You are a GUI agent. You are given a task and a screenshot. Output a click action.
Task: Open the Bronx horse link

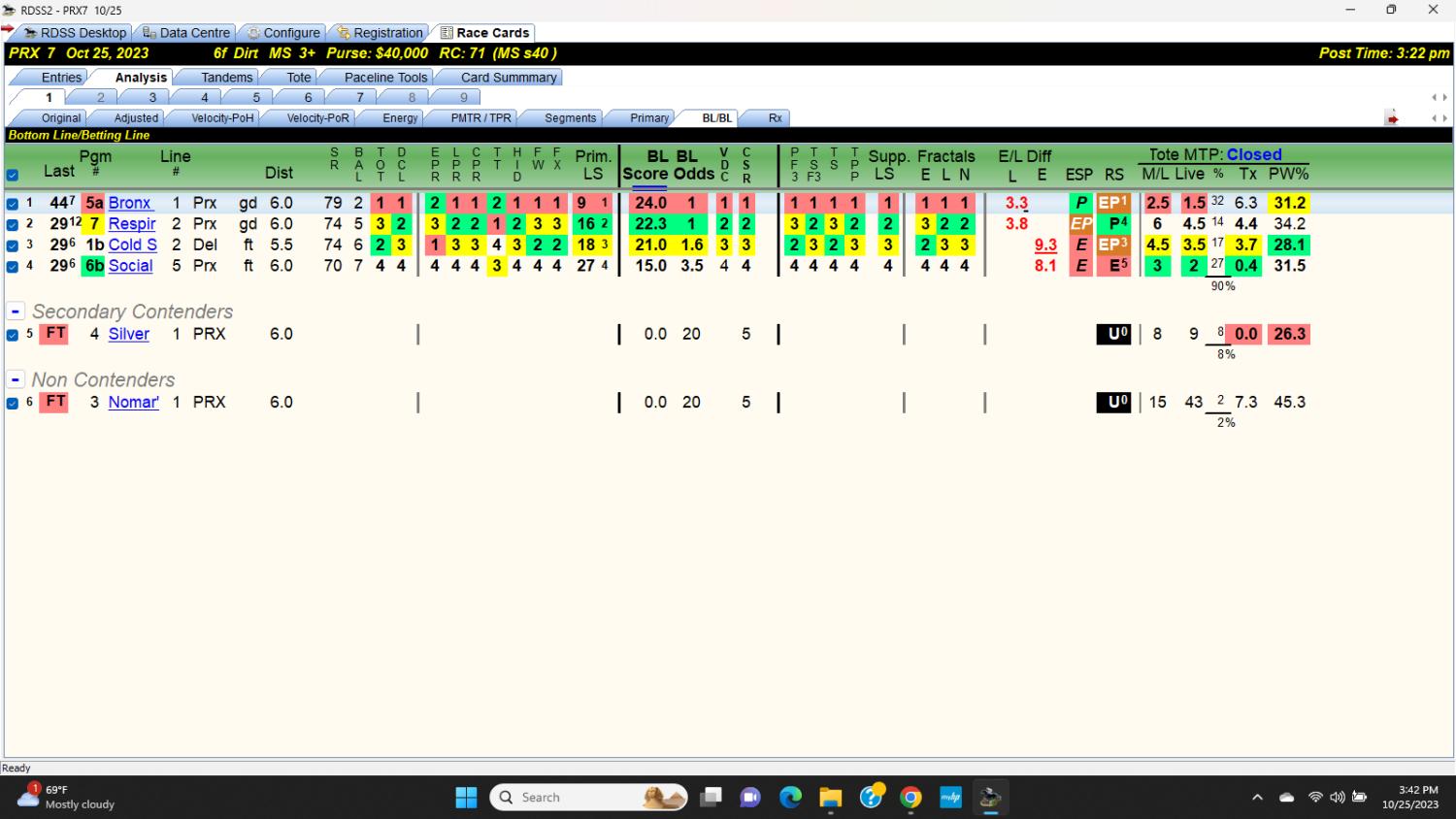129,203
